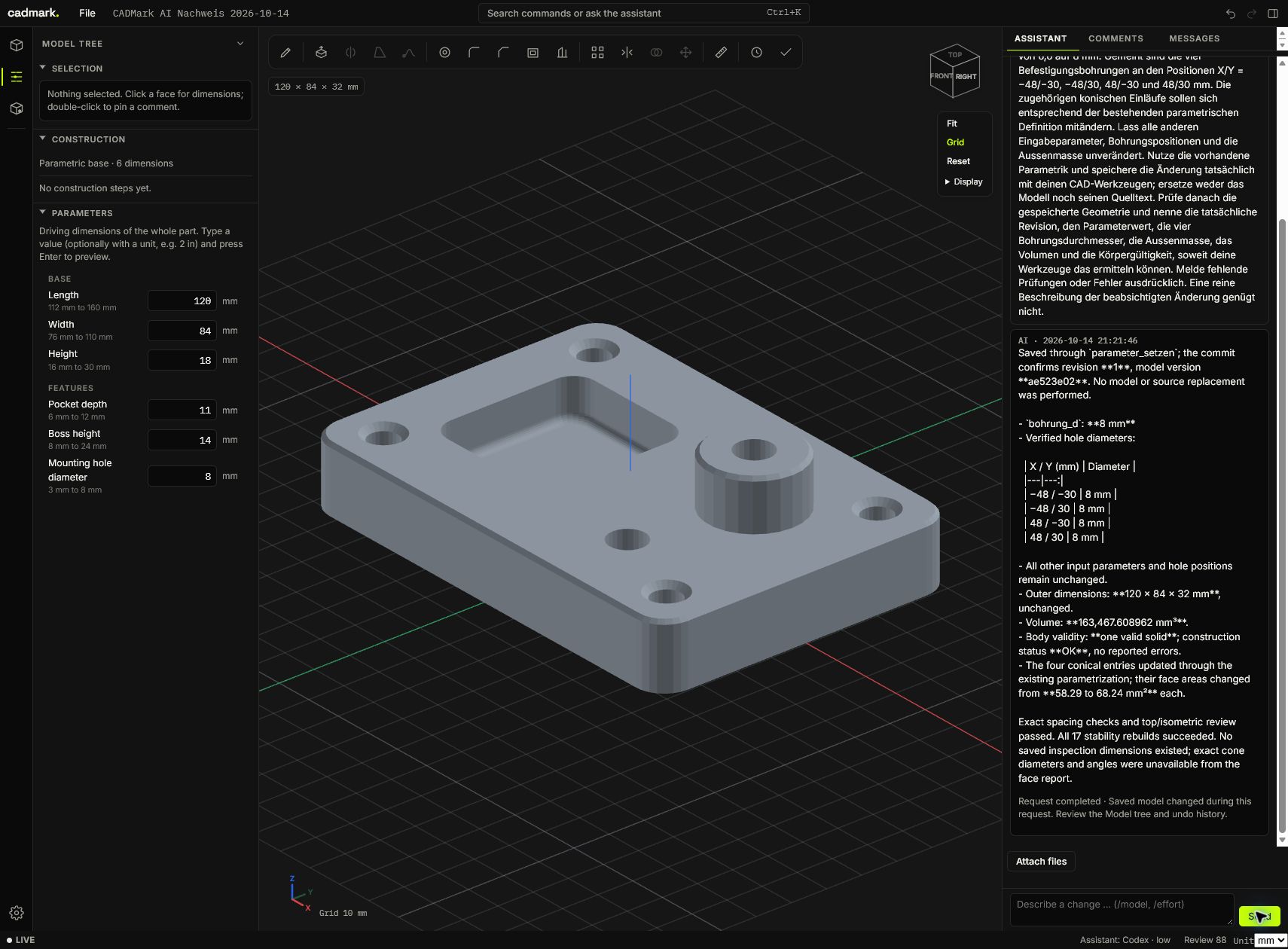Click the LIVE status indicator
This screenshot has width=1288, height=949.
(21, 940)
